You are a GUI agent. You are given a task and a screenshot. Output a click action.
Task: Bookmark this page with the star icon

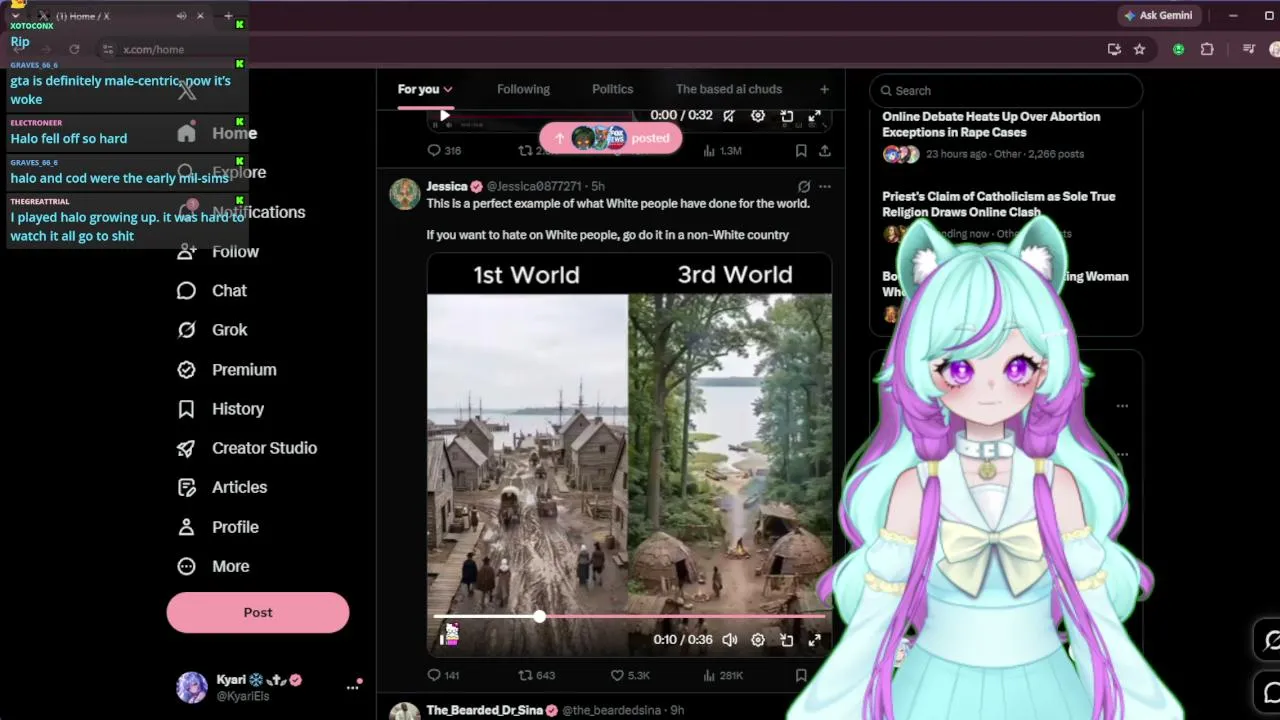click(x=1139, y=49)
